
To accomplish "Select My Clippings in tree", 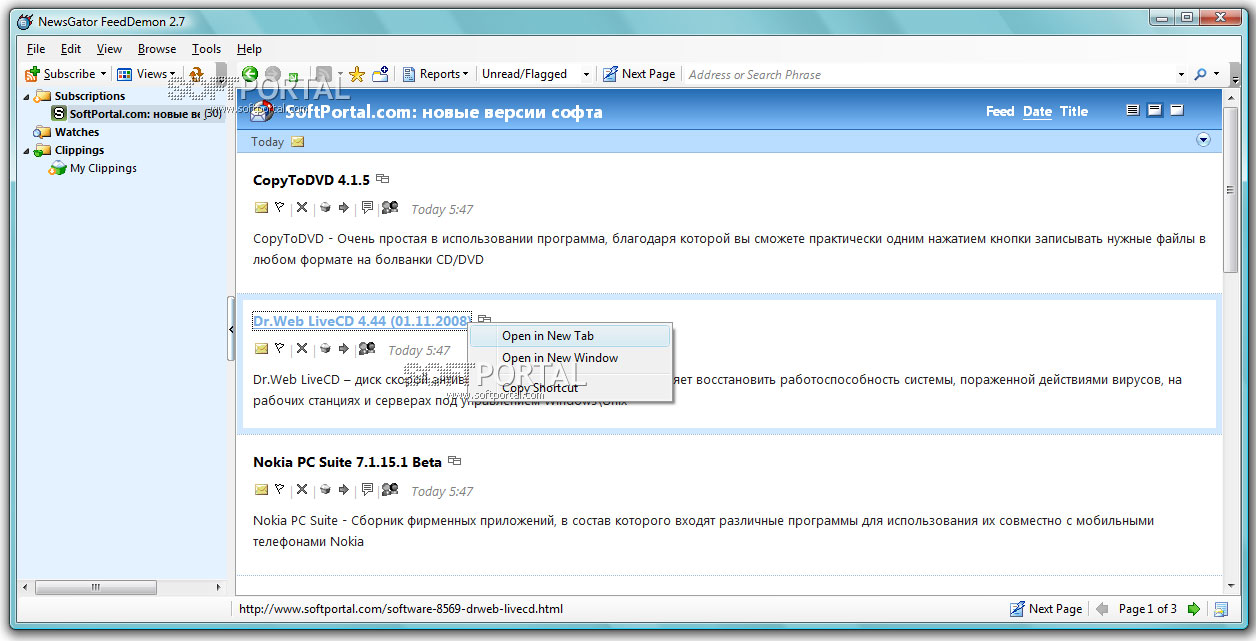I will coord(103,168).
